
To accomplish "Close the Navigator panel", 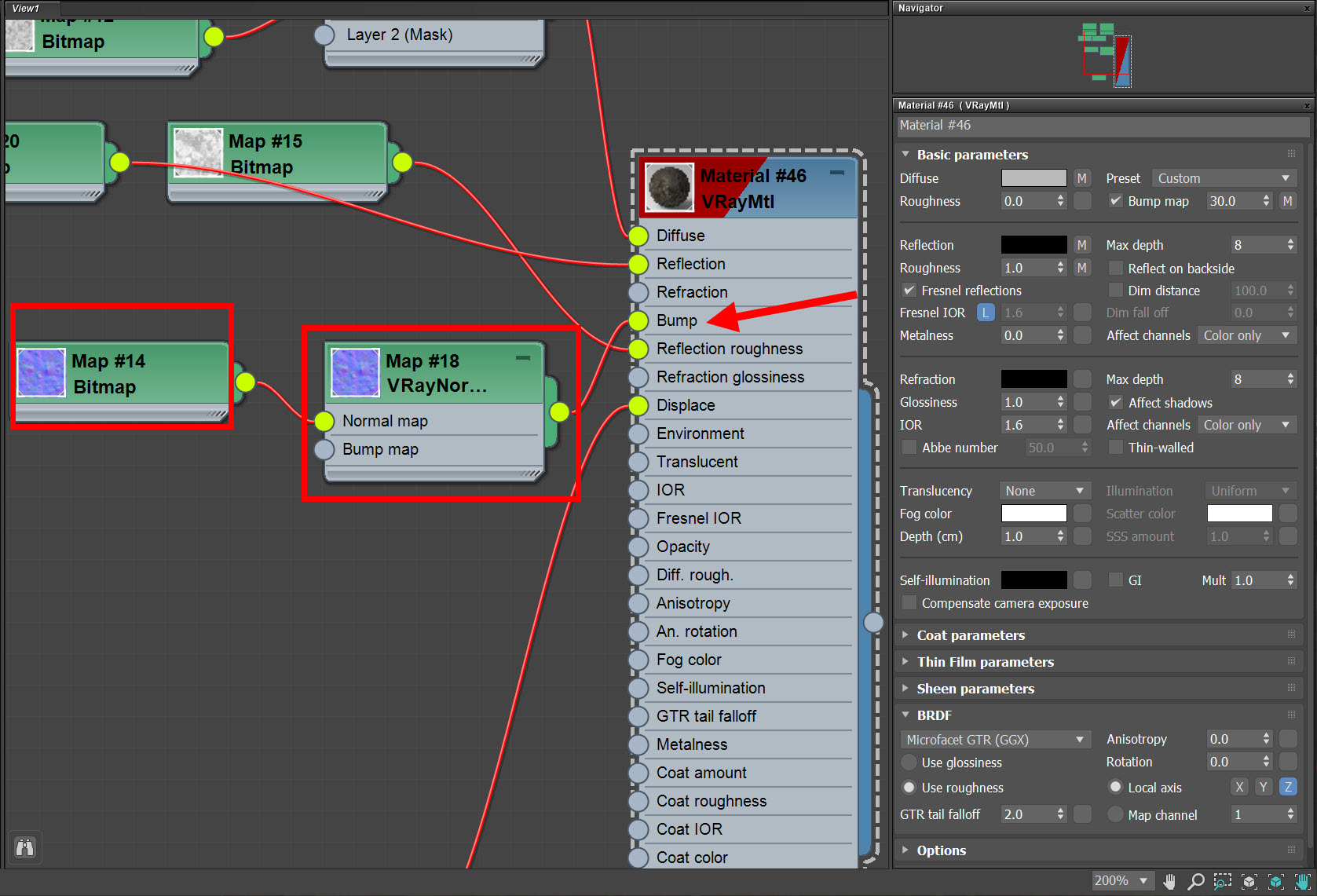I will (1307, 9).
